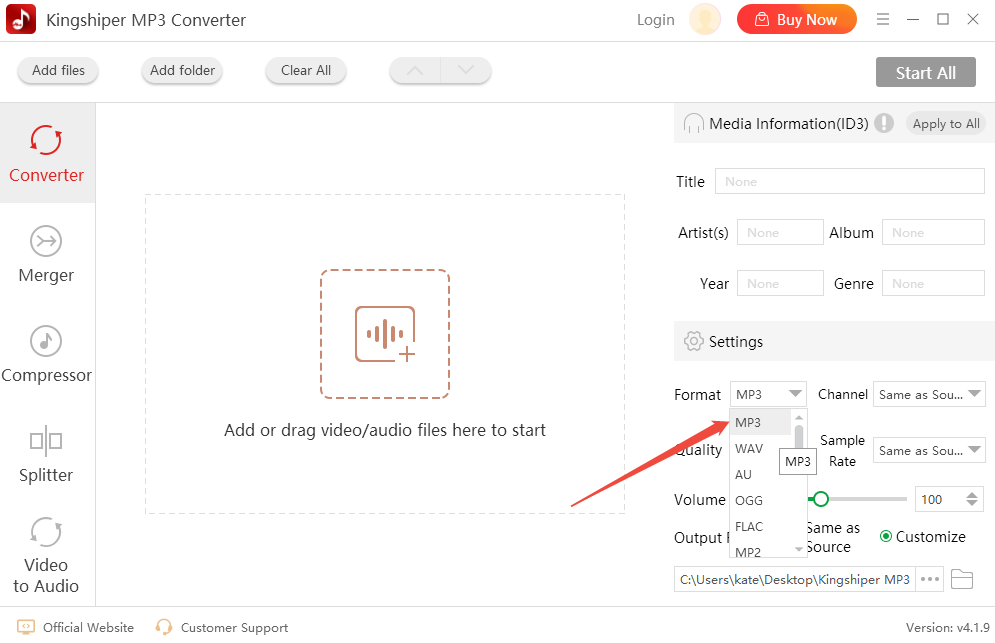Image resolution: width=995 pixels, height=643 pixels.
Task: Click the Customer Support headset icon
Action: click(x=164, y=627)
